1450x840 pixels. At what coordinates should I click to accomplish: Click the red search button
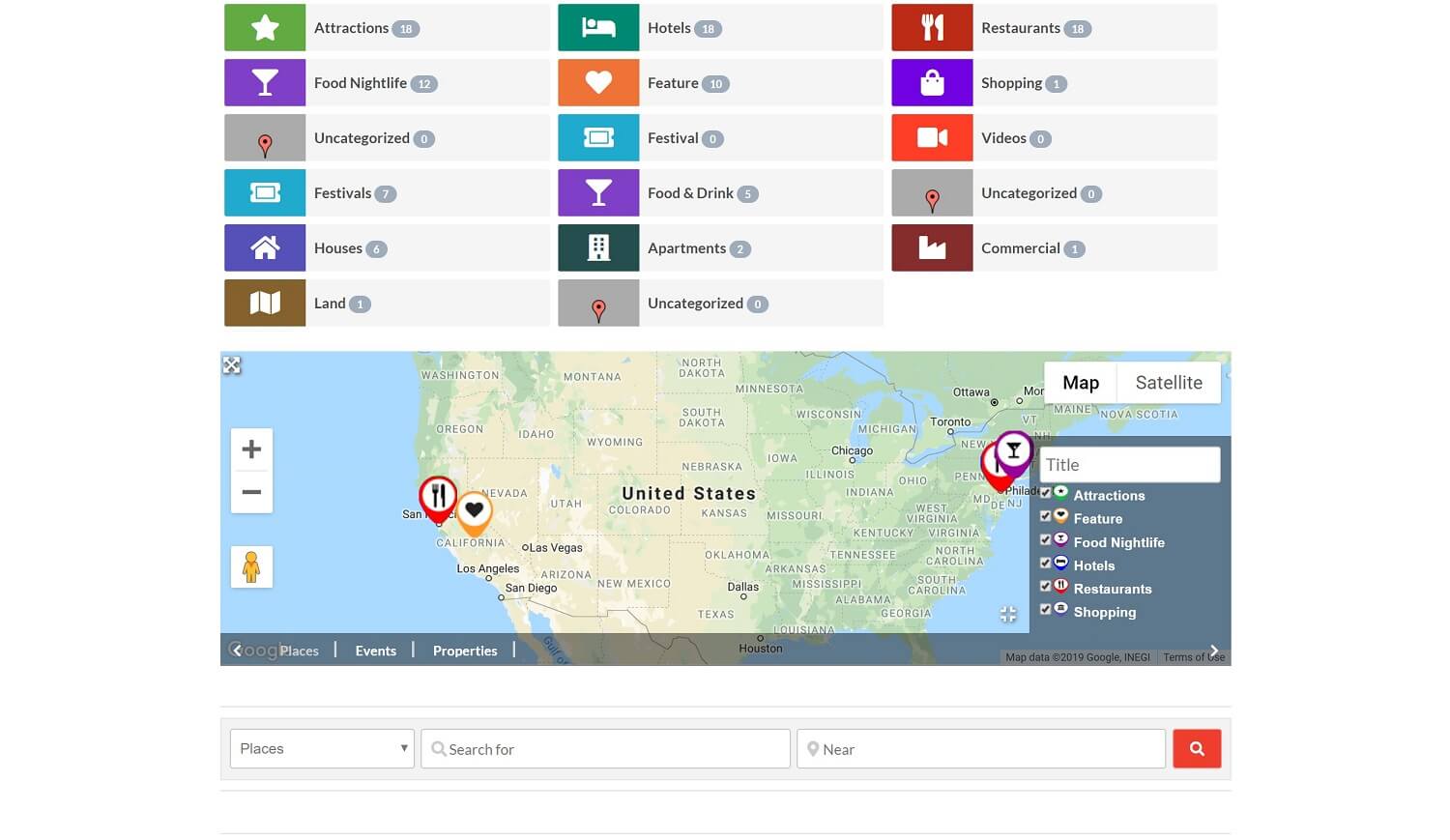click(x=1197, y=747)
